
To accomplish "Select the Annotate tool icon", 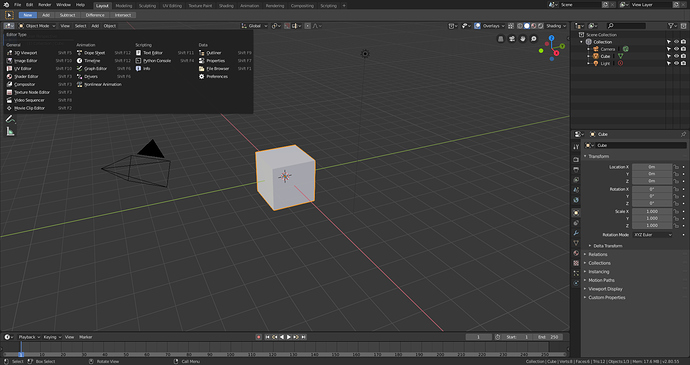I will coord(10,119).
